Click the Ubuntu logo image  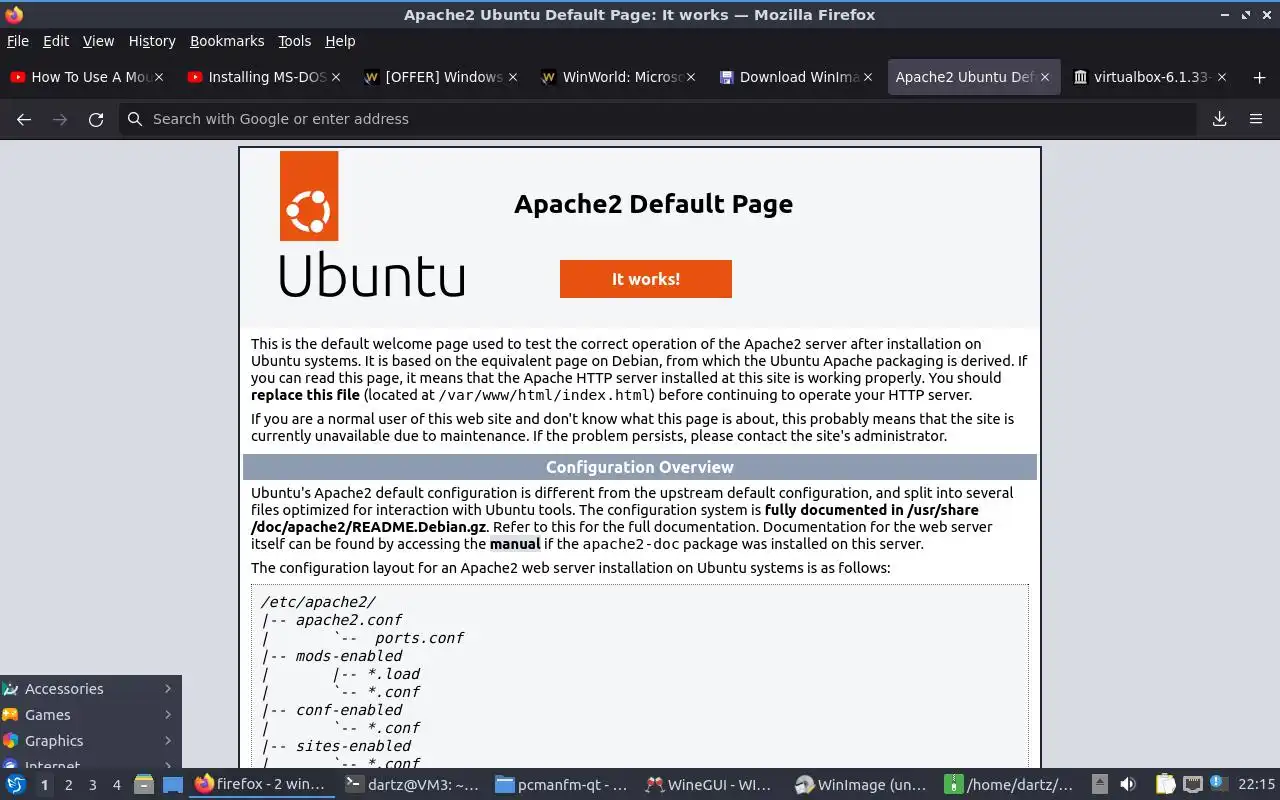click(371, 225)
